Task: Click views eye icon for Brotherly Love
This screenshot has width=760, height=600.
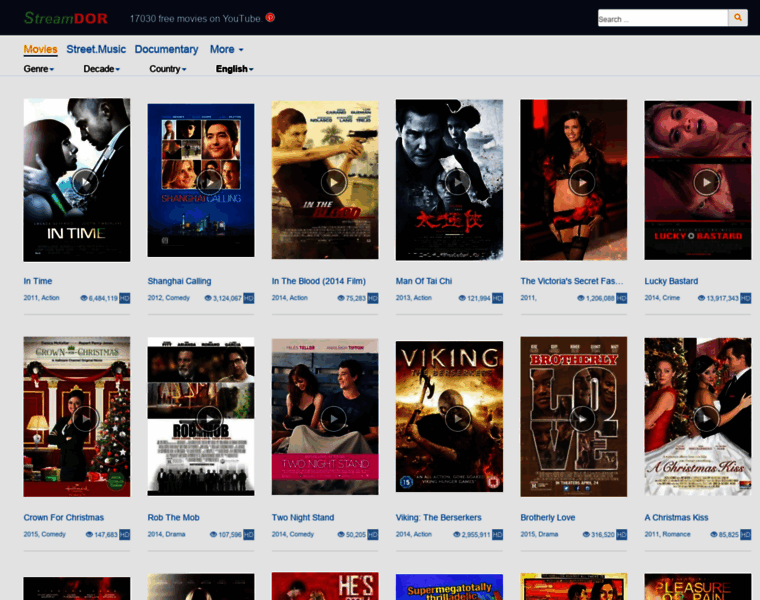Action: click(586, 535)
